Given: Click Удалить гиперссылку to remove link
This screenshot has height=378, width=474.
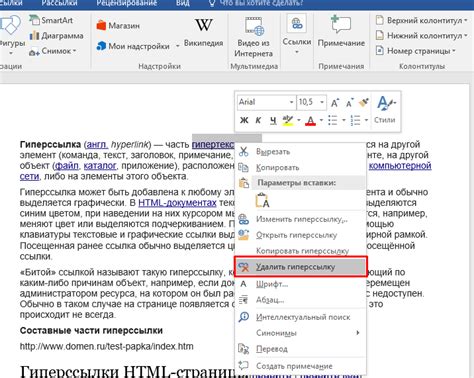Looking at the screenshot, I should pyautogui.click(x=301, y=267).
